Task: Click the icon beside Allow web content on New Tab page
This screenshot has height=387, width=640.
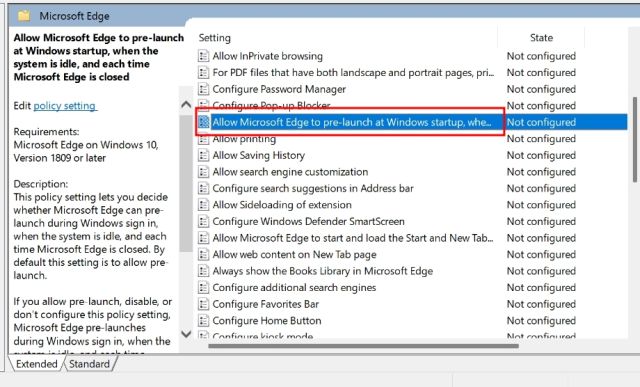Action: click(203, 254)
